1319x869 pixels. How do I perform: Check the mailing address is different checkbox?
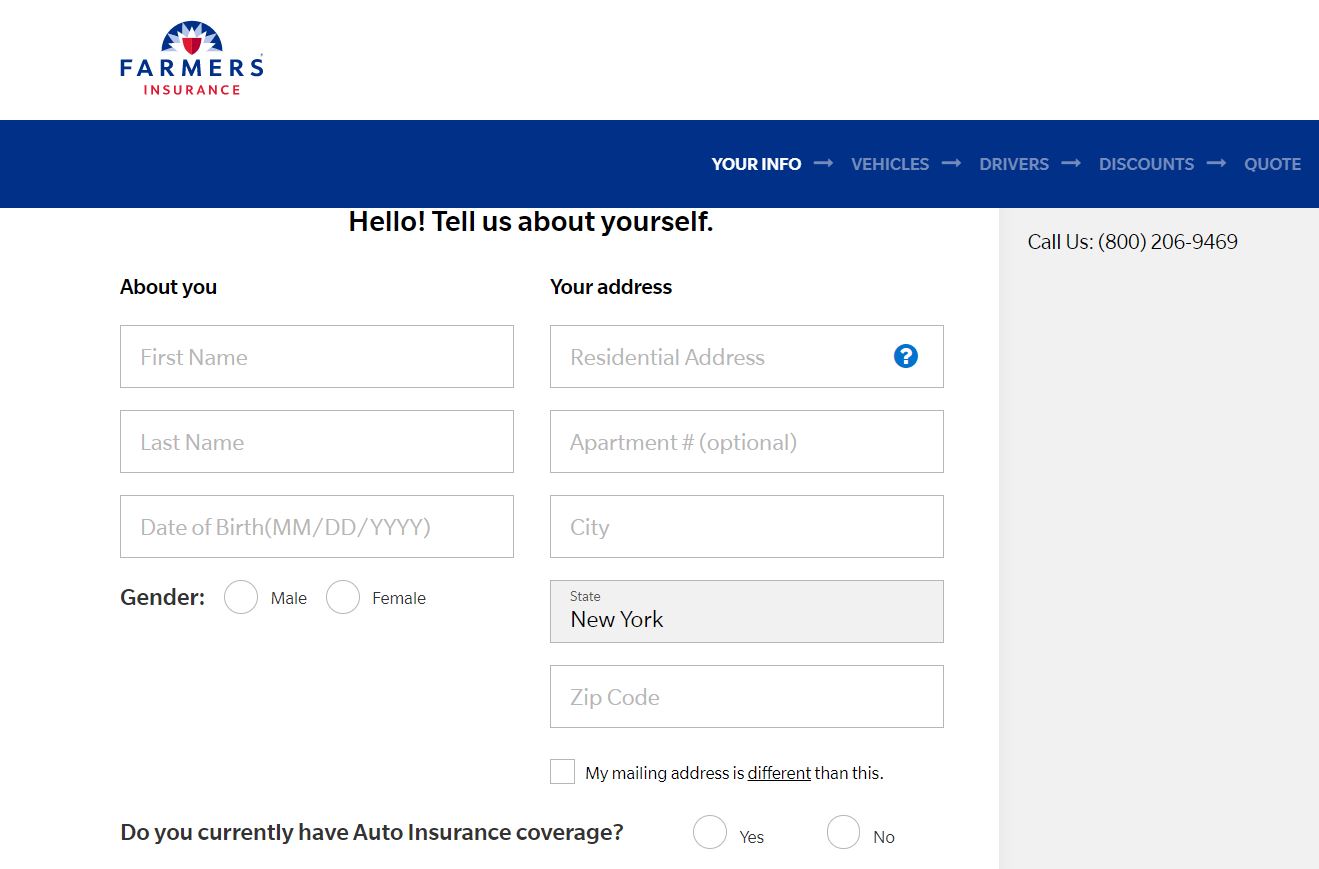(x=563, y=772)
